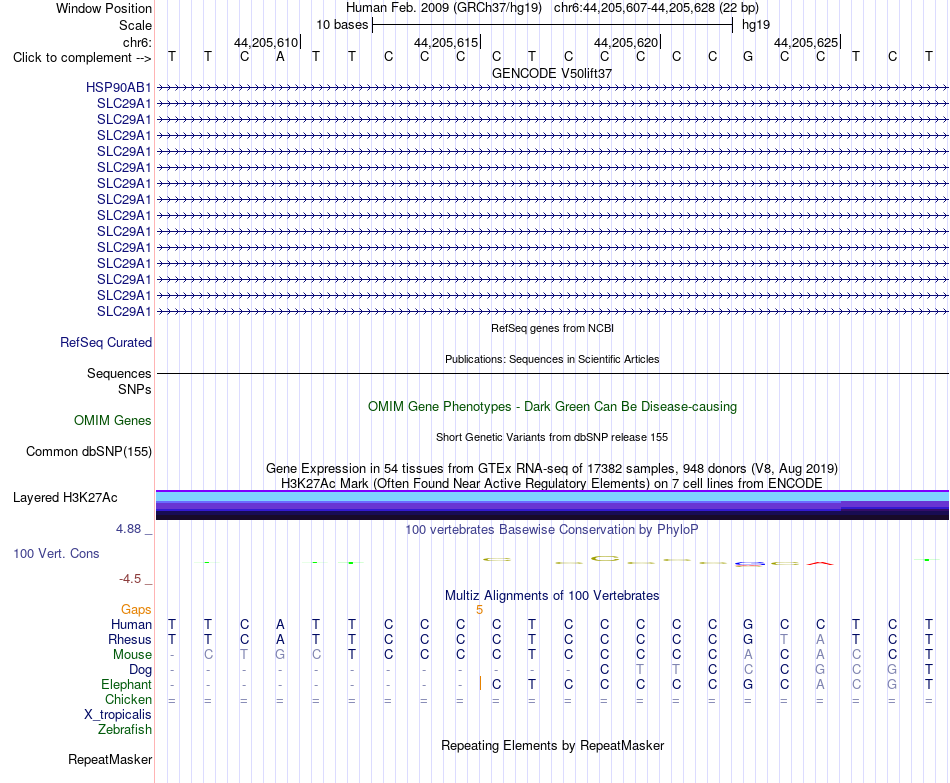Click the orange insertion bar in the Elephant row

(480, 684)
